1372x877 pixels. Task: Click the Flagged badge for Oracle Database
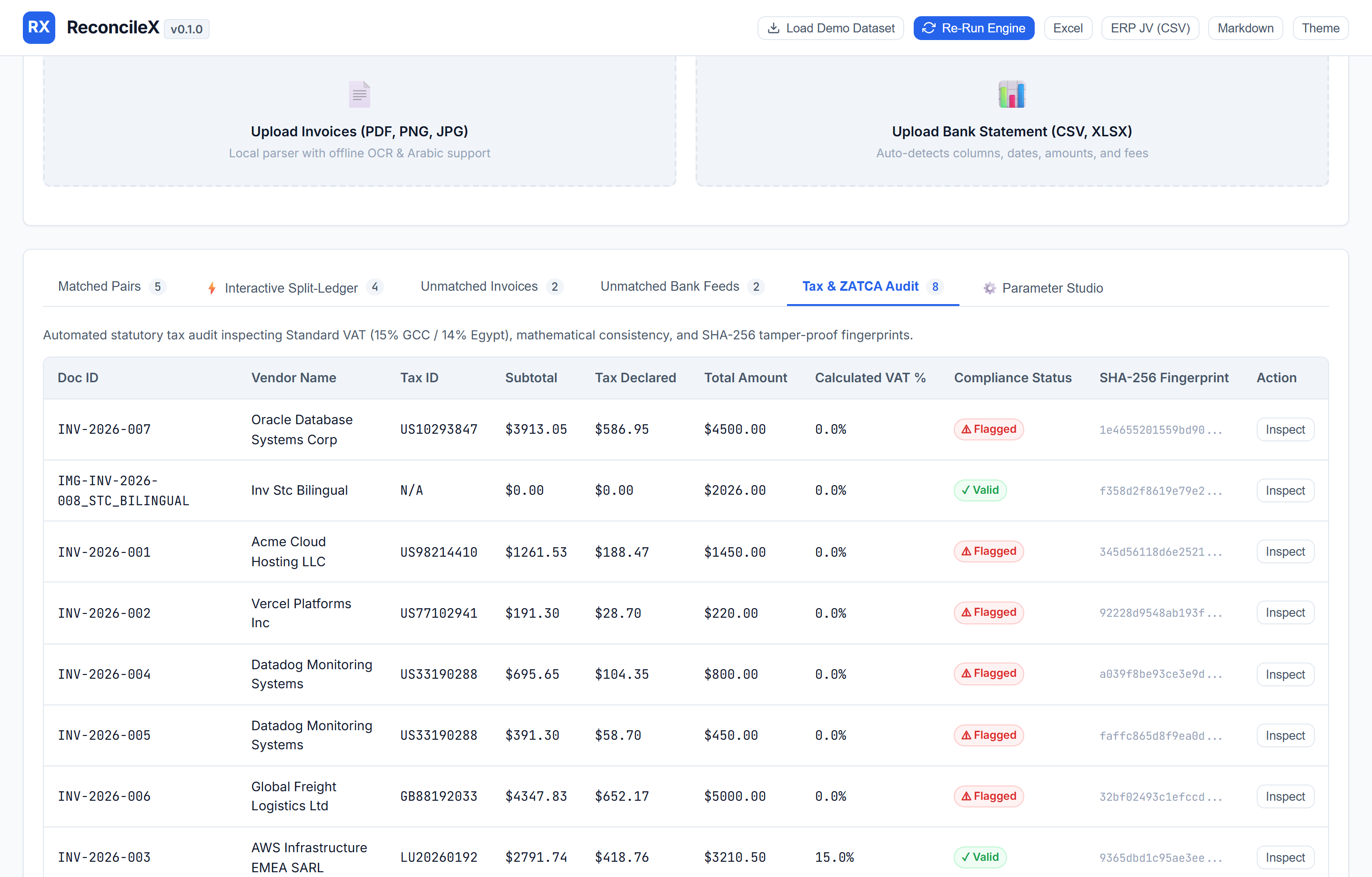click(989, 429)
